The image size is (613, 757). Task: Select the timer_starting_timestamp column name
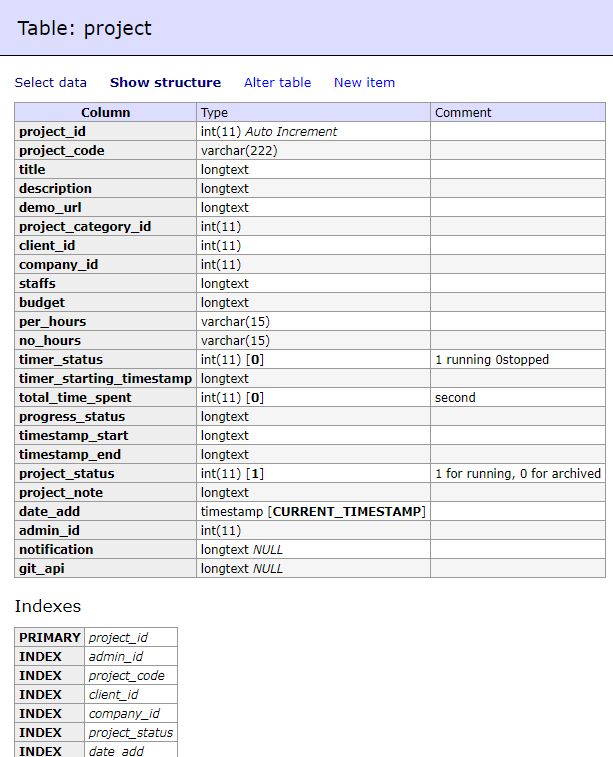point(106,378)
